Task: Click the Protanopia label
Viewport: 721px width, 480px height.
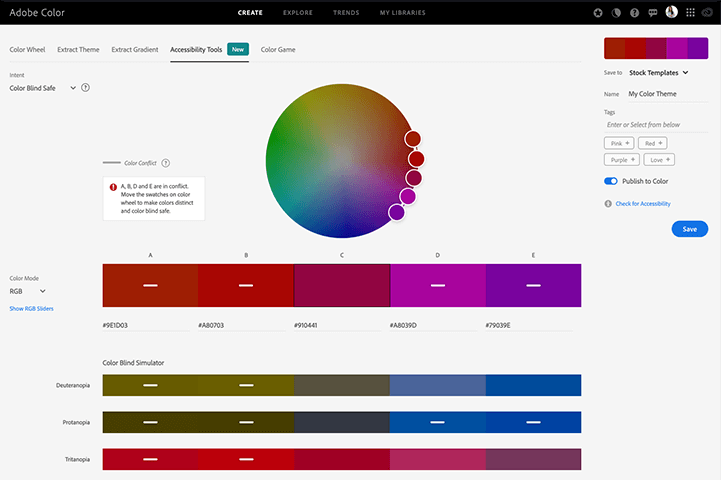Action: click(76, 422)
